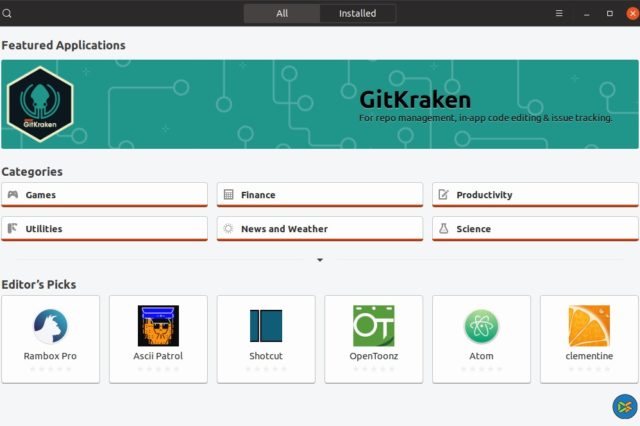640x426 pixels.
Task: Click the Atom name label
Action: point(481,356)
